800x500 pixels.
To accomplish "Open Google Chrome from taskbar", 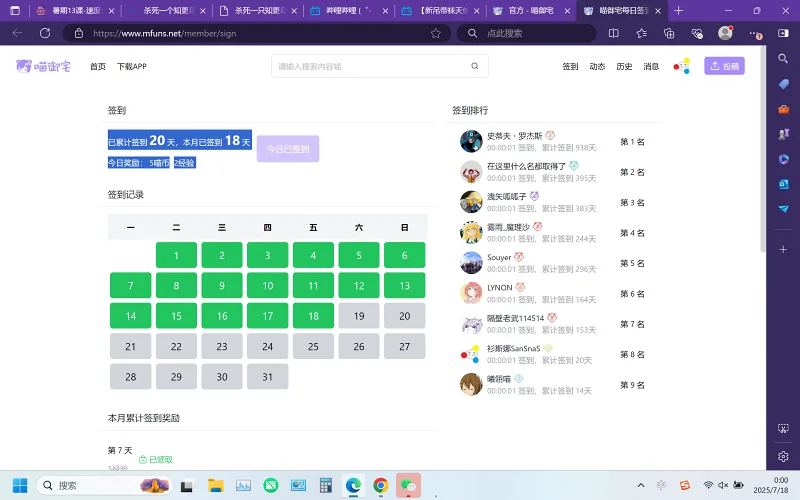I will 381,485.
